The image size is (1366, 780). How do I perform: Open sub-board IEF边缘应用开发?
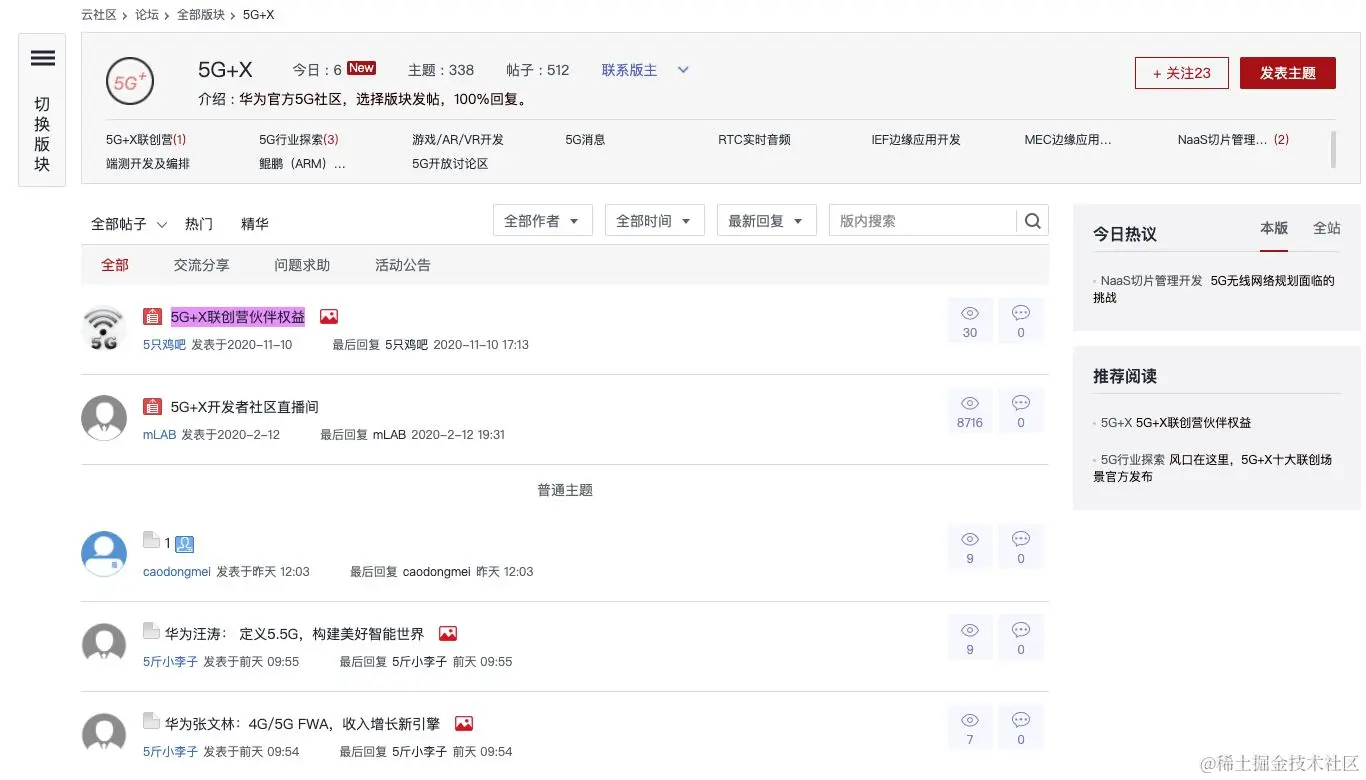pyautogui.click(x=916, y=140)
